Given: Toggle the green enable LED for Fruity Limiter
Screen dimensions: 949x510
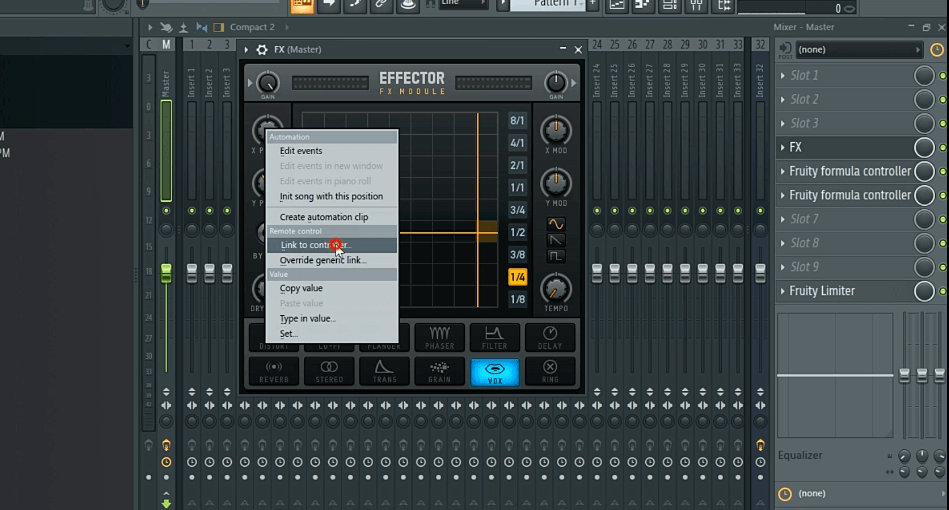Looking at the screenshot, I should 942,292.
